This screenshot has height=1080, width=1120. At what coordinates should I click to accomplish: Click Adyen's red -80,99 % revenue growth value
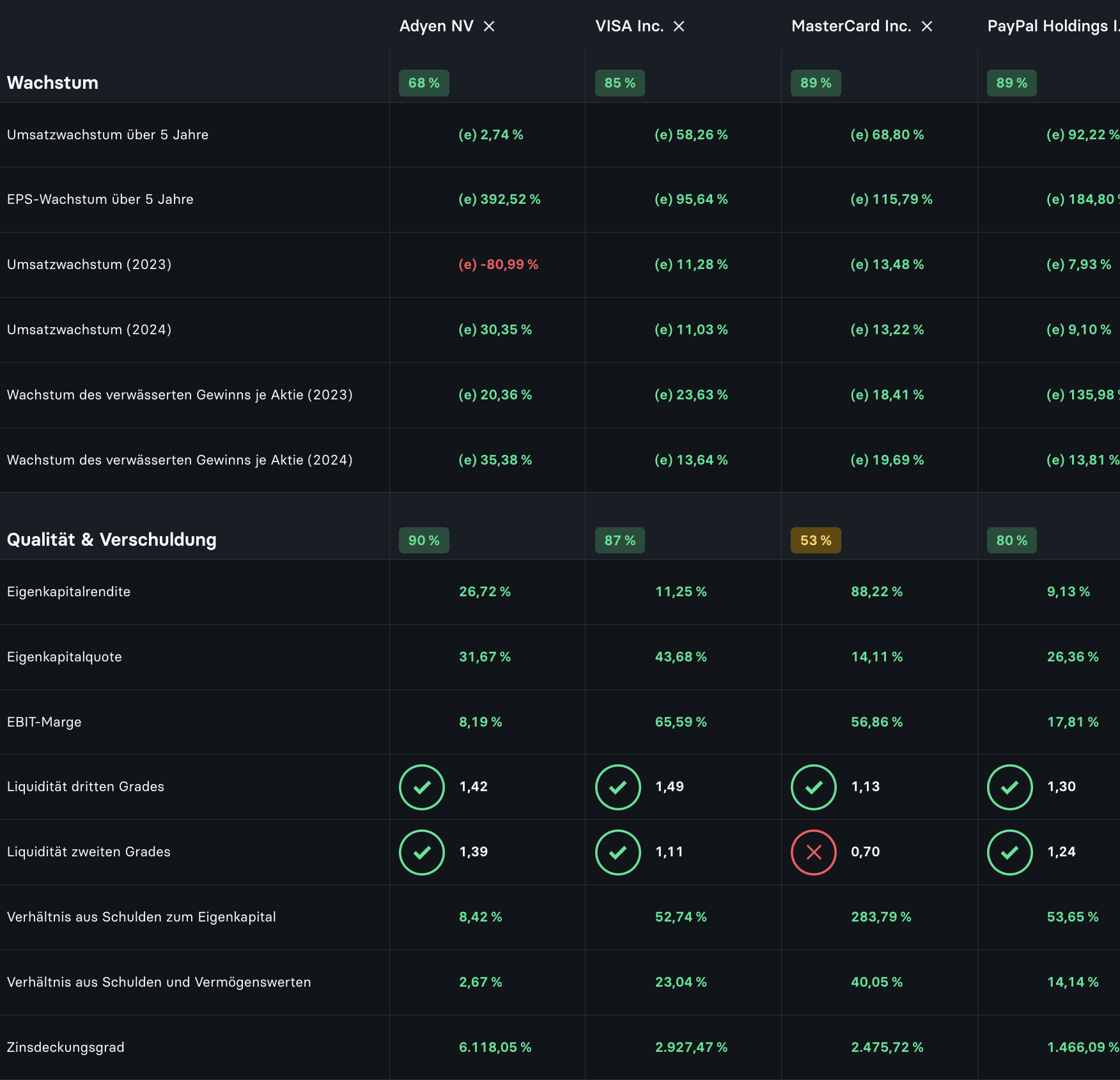pos(499,265)
